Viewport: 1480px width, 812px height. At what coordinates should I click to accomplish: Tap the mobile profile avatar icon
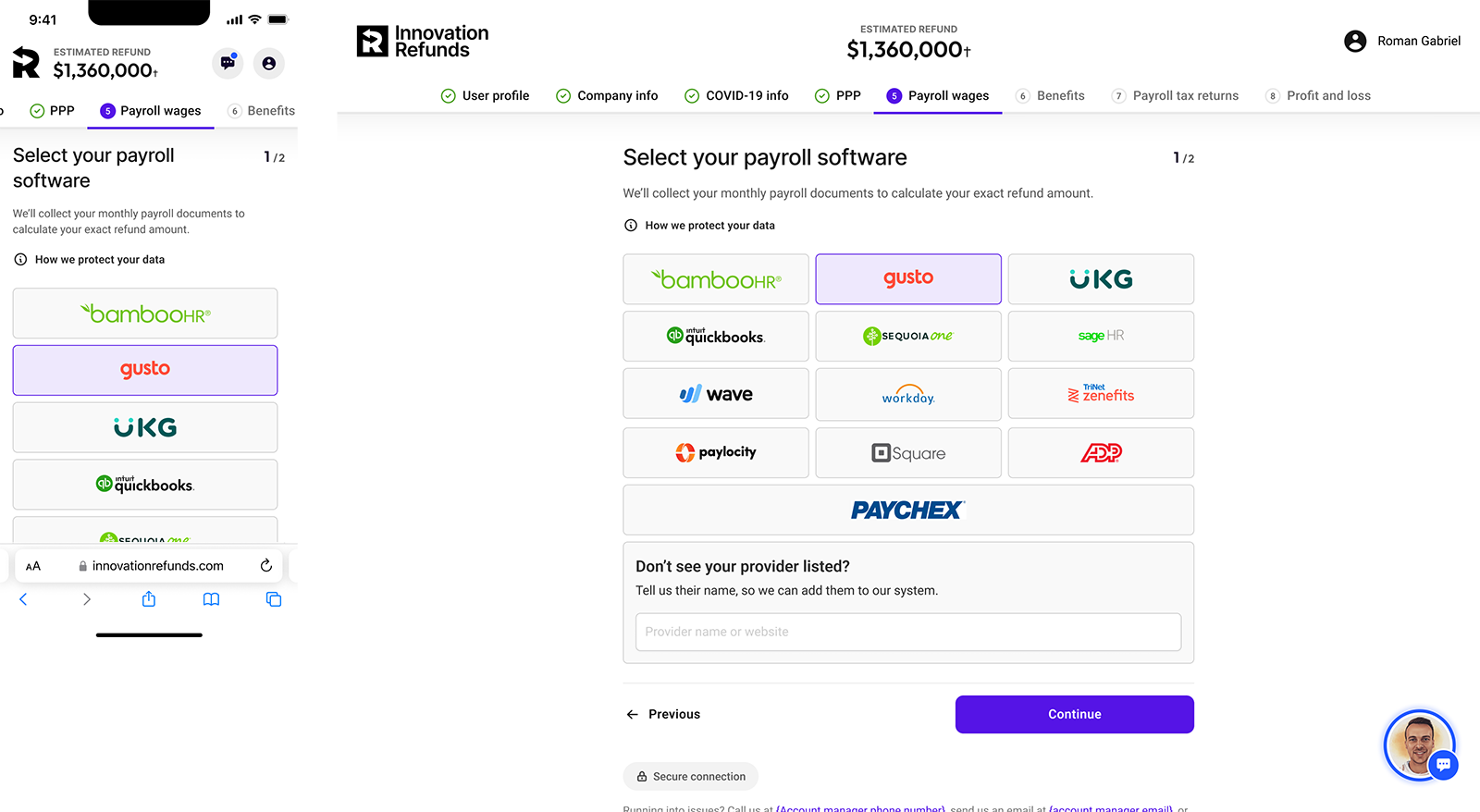268,63
